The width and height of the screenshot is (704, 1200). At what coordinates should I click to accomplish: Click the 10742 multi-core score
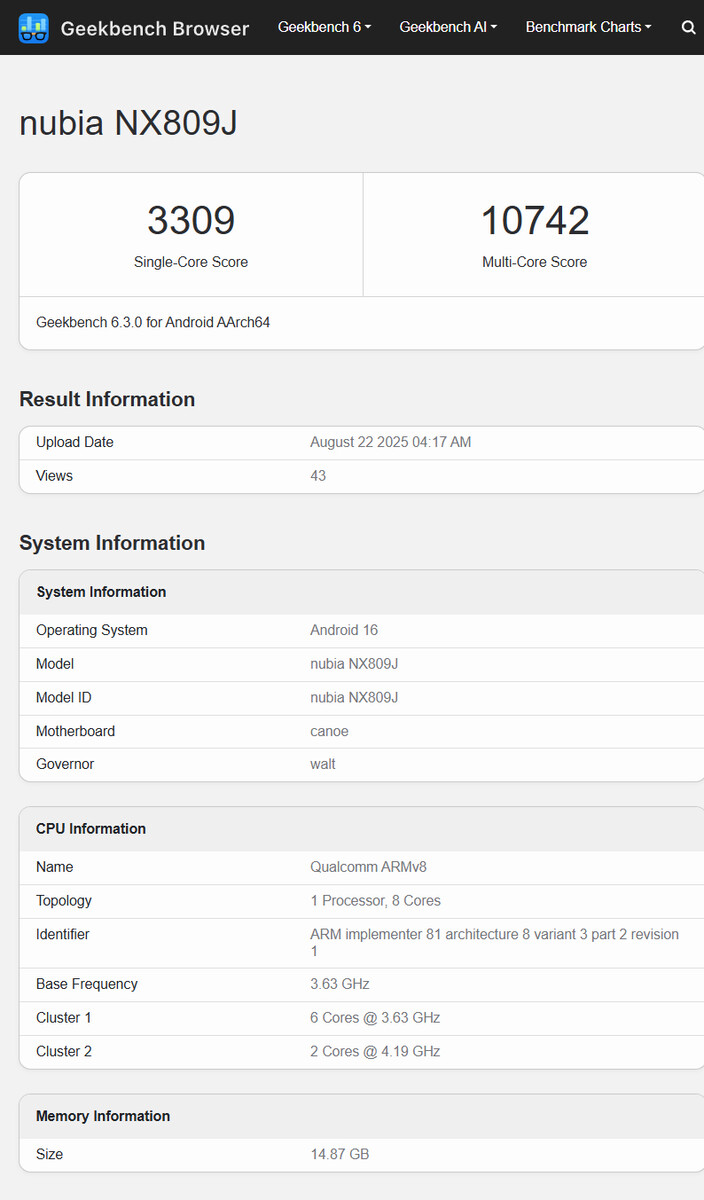pyautogui.click(x=535, y=221)
